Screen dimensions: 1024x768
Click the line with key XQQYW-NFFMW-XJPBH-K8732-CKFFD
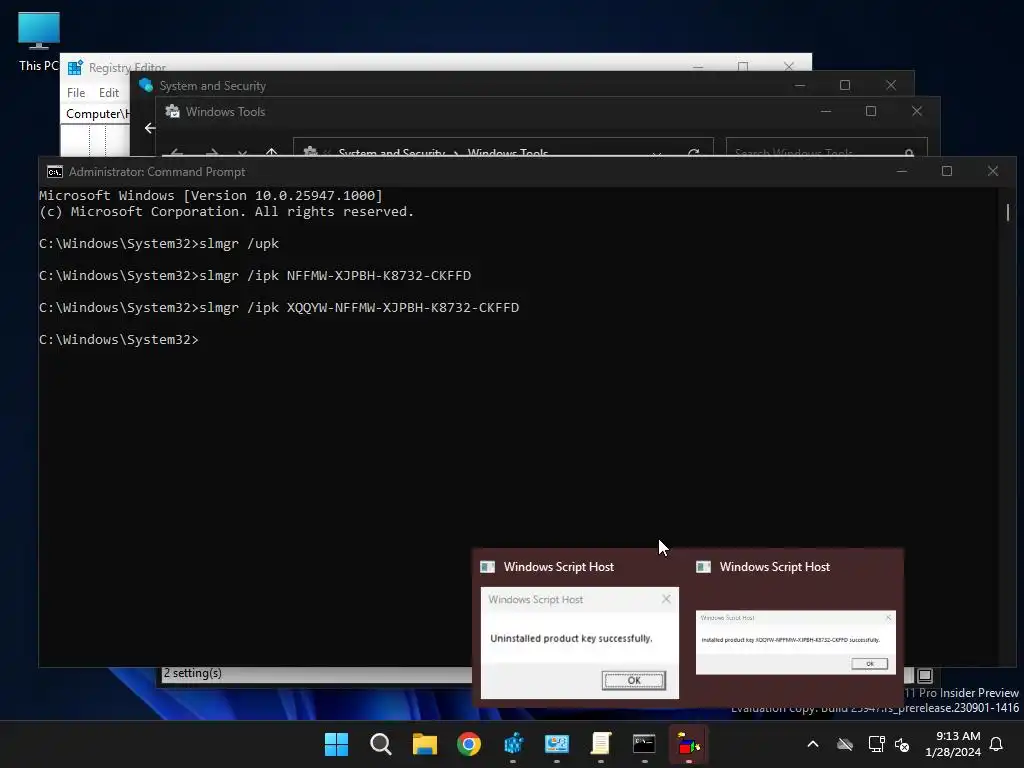pos(279,308)
